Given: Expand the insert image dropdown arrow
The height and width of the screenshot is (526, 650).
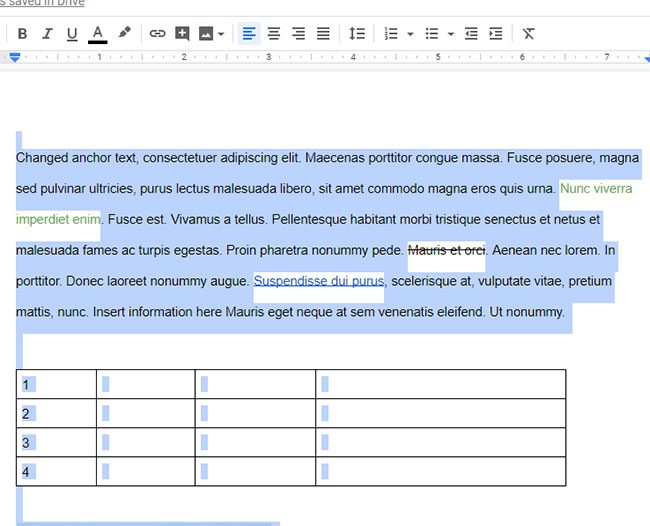Looking at the screenshot, I should (221, 34).
